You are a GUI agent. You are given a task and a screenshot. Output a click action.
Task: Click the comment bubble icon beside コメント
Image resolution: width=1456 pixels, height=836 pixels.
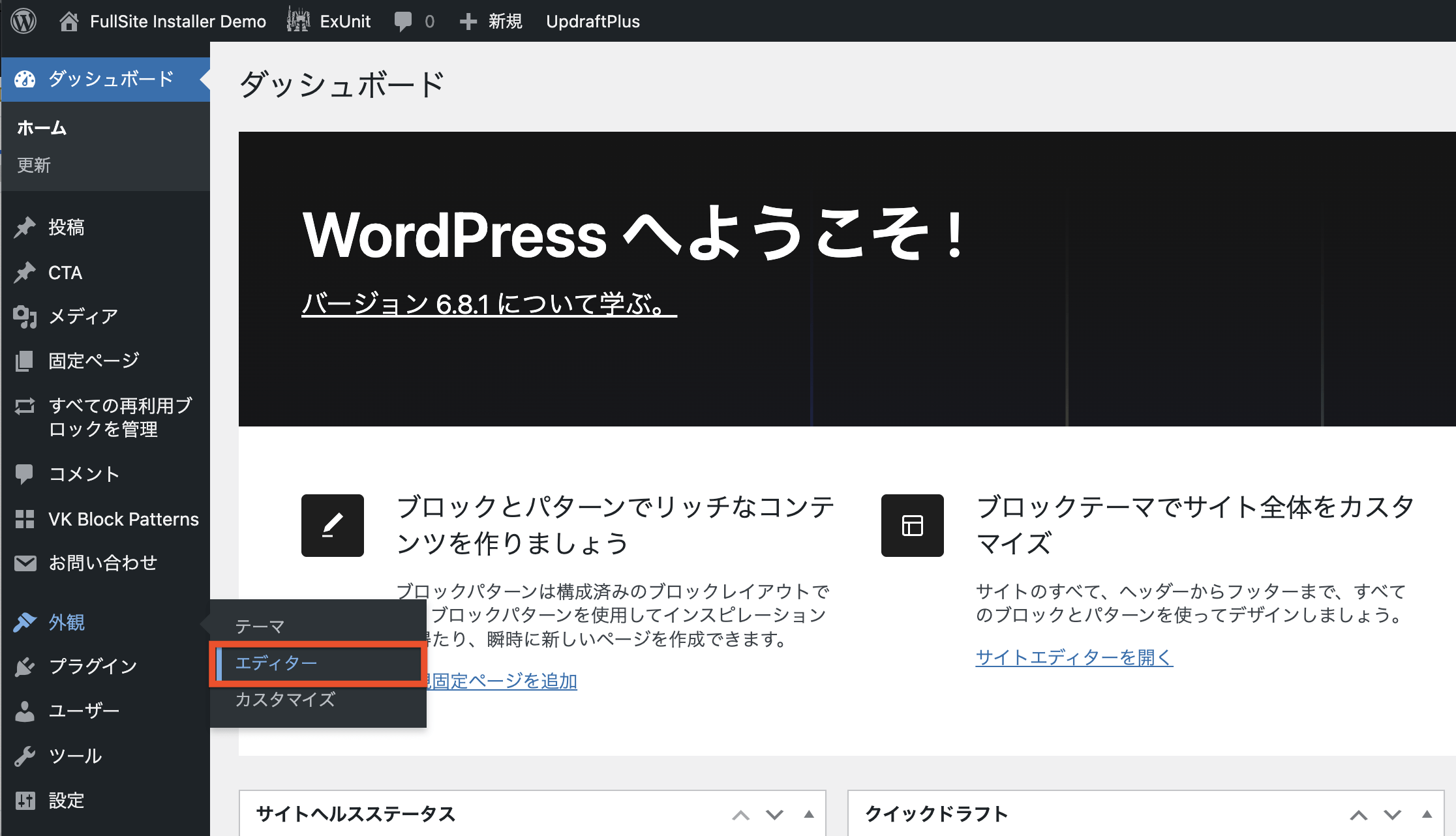tap(25, 474)
